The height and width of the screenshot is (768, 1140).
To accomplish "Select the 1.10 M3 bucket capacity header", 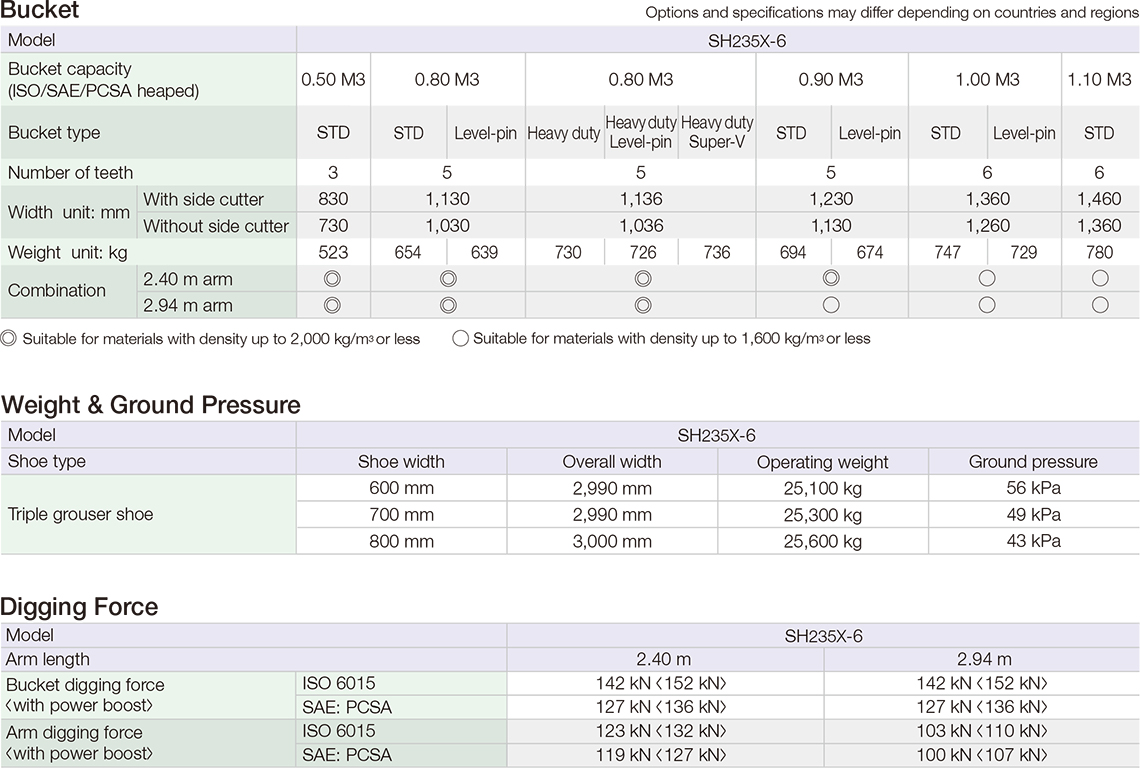I will pyautogui.click(x=1099, y=80).
